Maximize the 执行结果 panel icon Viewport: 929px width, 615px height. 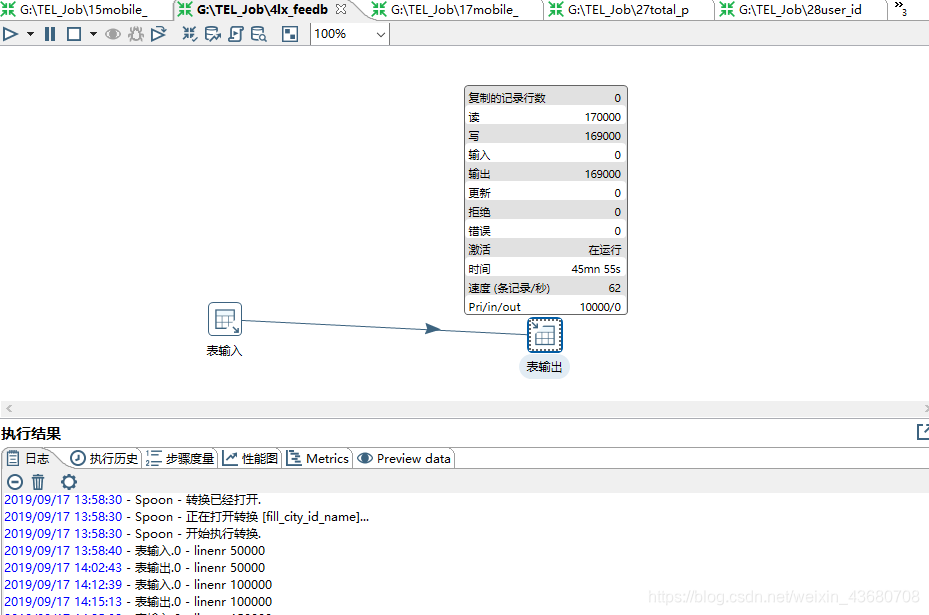coord(922,432)
